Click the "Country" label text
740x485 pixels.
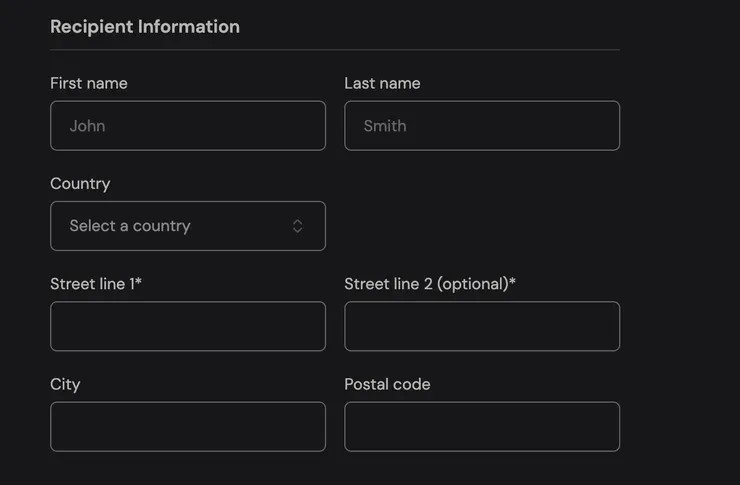pos(80,183)
